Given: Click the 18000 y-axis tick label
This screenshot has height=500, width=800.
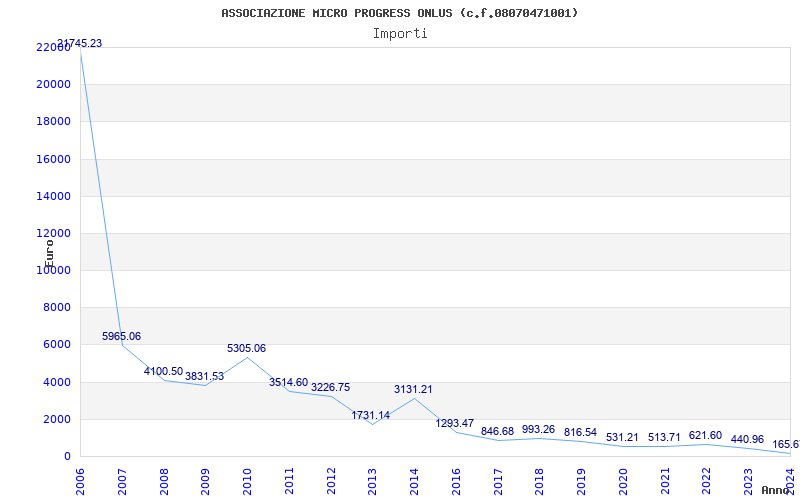Looking at the screenshot, I should click(x=53, y=121).
